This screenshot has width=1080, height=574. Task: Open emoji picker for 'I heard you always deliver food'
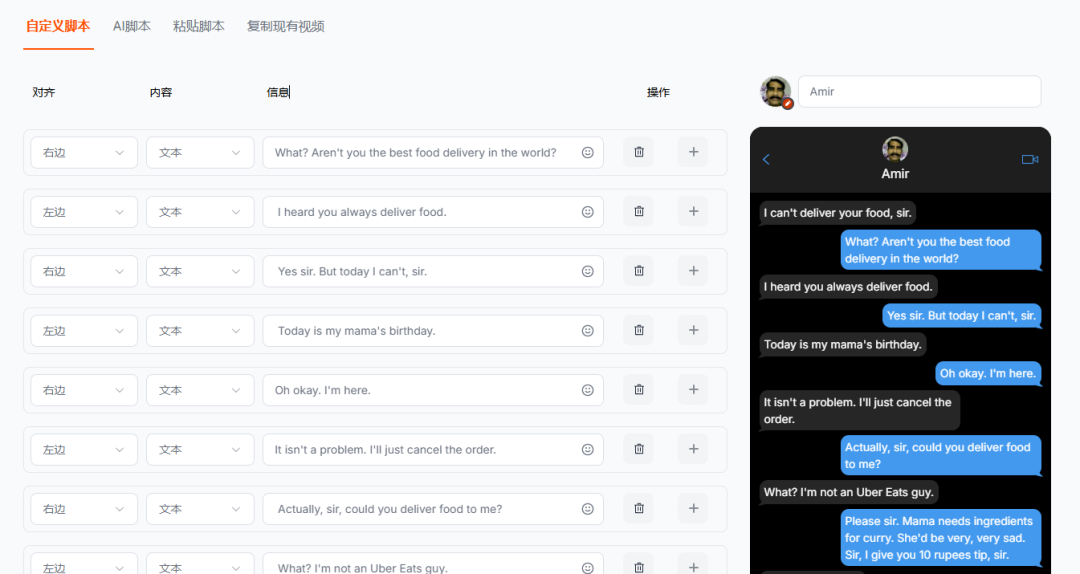point(588,212)
